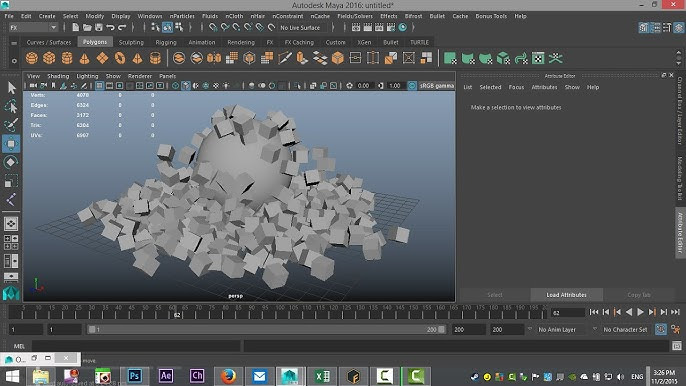Open the viewport Renderer menu

point(140,76)
